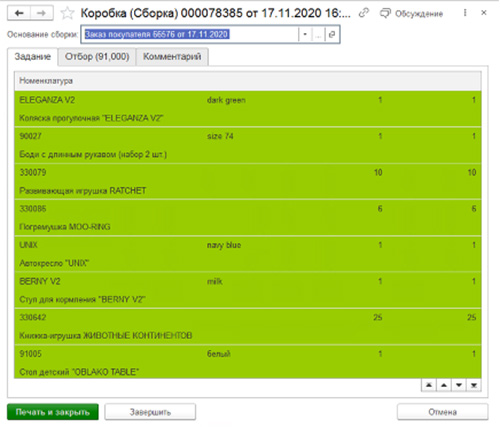Viewport: 500px width, 427px height.
Task: Select Стул для кормления "BERNY V2" description
Action: (x=82, y=299)
